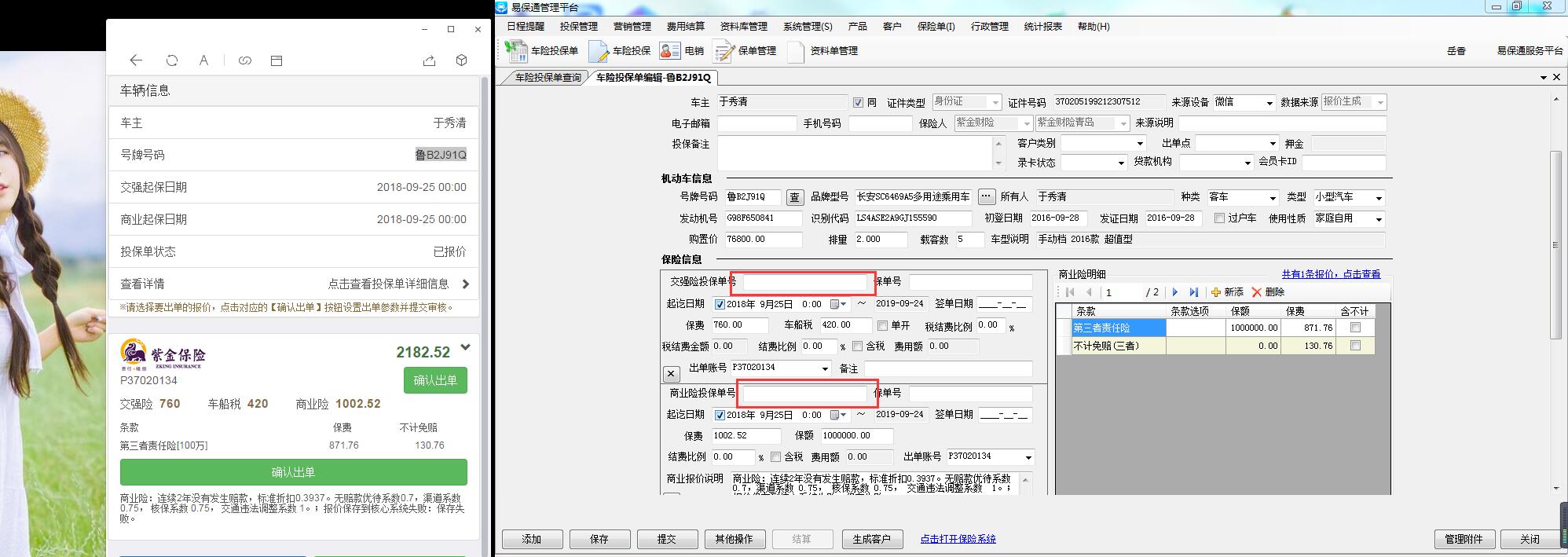The height and width of the screenshot is (557, 1568).
Task: Click the ellipsis button next to 品牌型号
Action: coord(987,197)
